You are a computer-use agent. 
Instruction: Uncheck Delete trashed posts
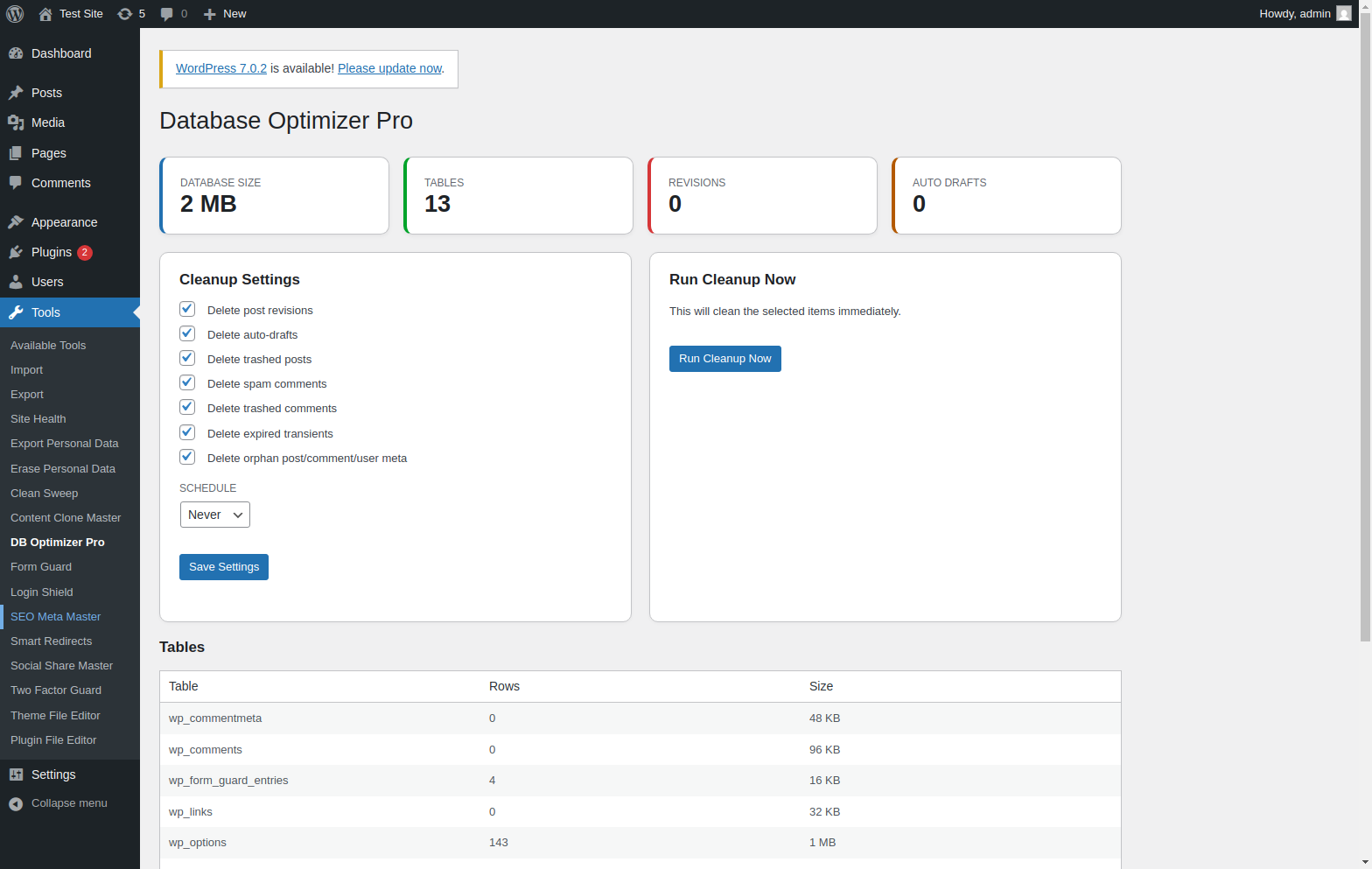[x=187, y=358]
